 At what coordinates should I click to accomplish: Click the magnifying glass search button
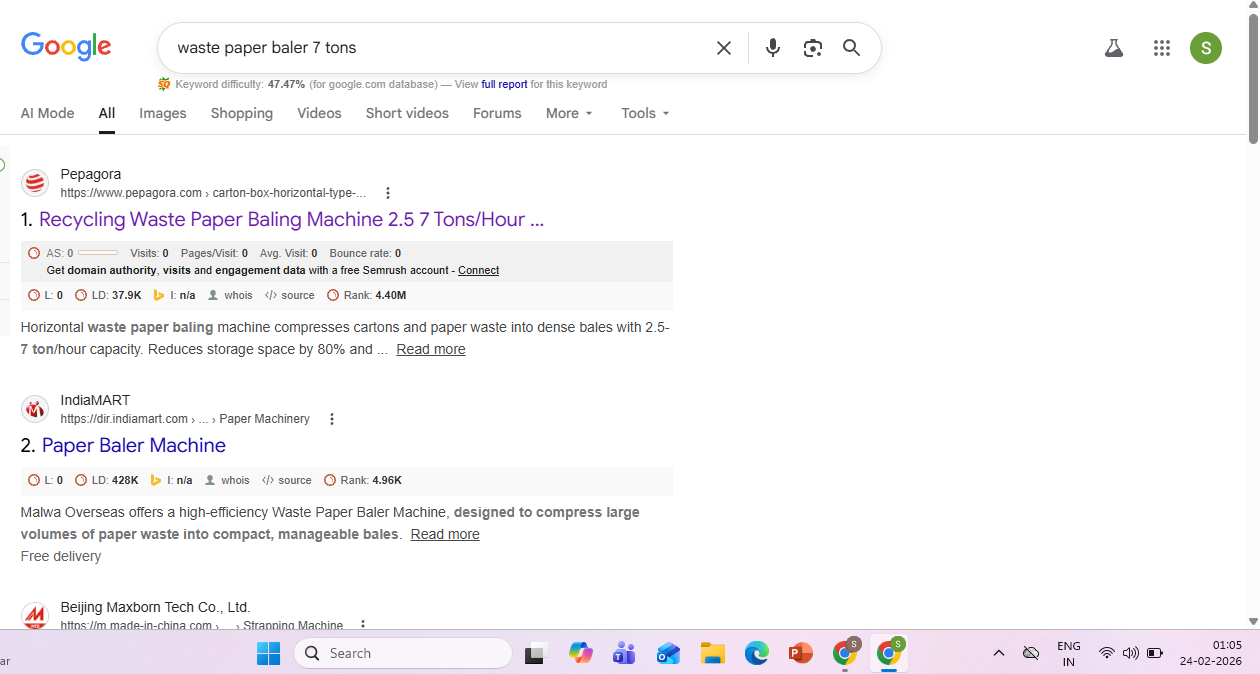pyautogui.click(x=851, y=48)
